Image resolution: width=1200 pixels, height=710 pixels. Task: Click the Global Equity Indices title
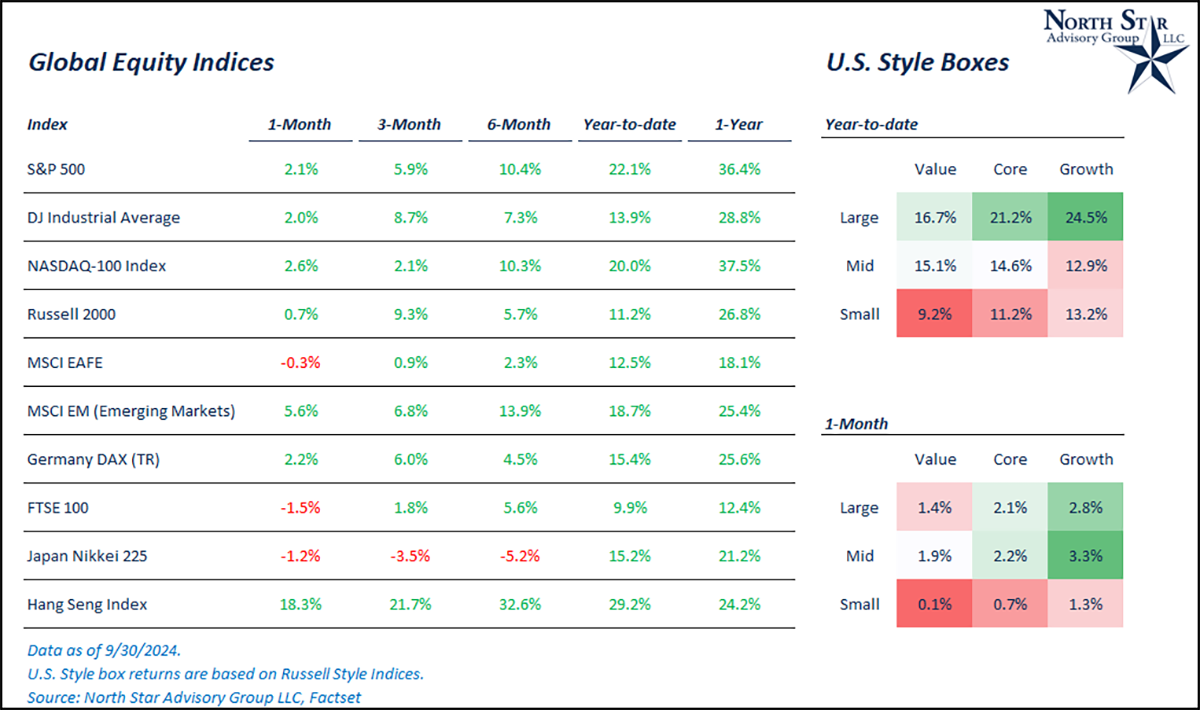151,62
